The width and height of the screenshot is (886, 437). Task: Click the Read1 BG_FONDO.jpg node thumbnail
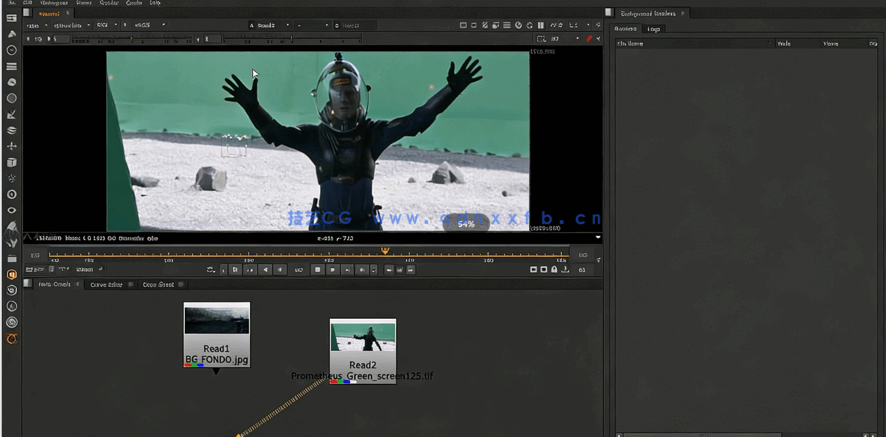(216, 320)
